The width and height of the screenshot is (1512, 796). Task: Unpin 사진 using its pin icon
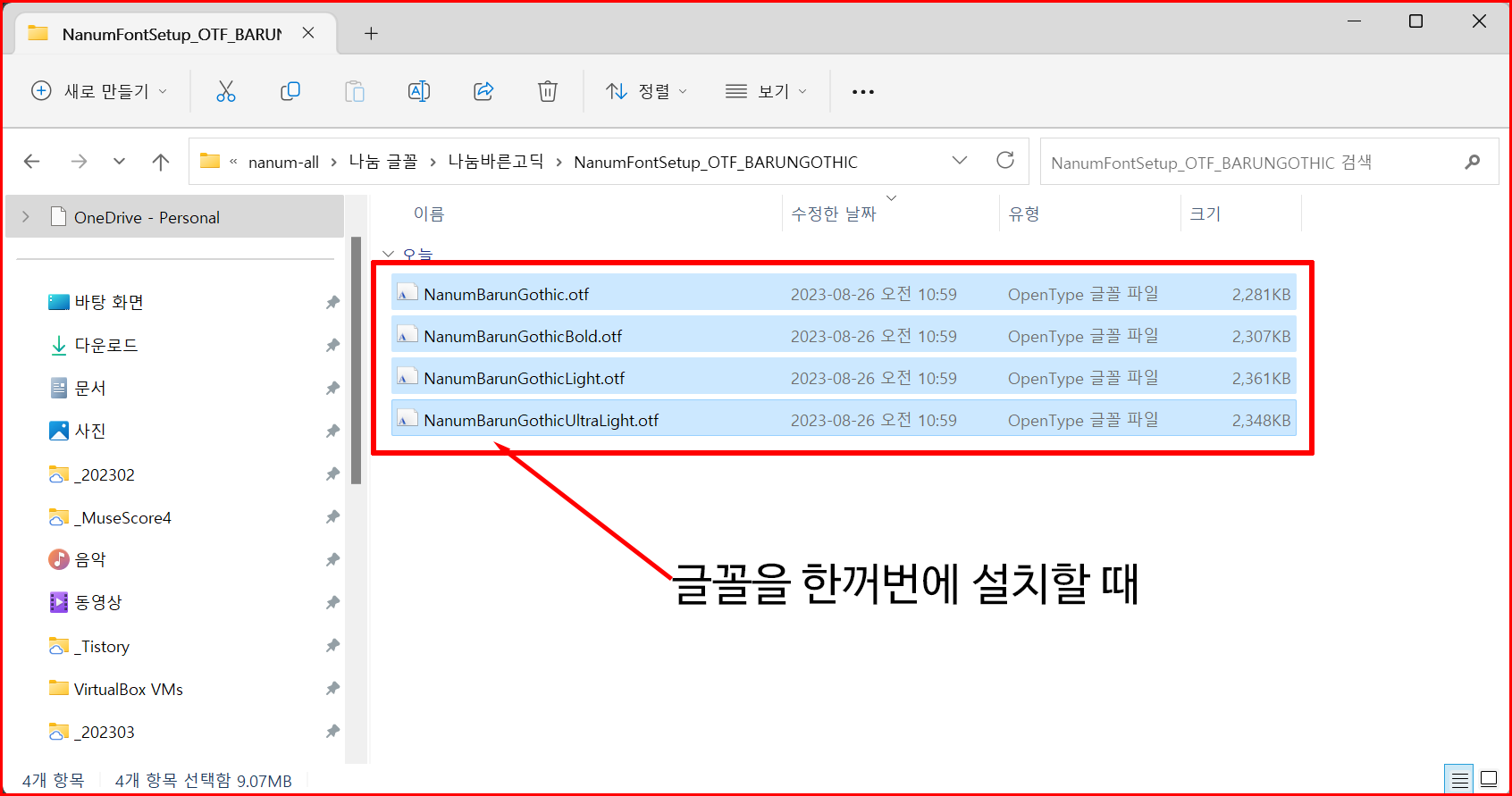tap(332, 432)
